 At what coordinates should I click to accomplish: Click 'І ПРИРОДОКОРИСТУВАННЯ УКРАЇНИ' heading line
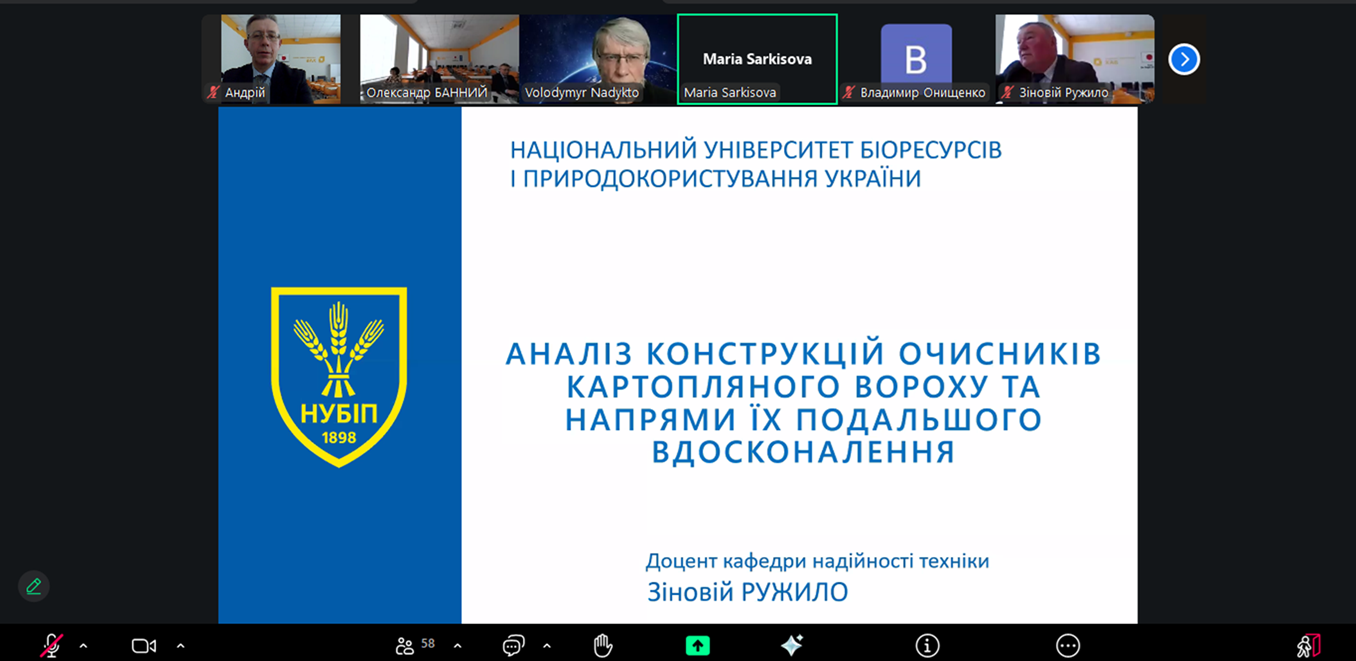pyautogui.click(x=716, y=179)
